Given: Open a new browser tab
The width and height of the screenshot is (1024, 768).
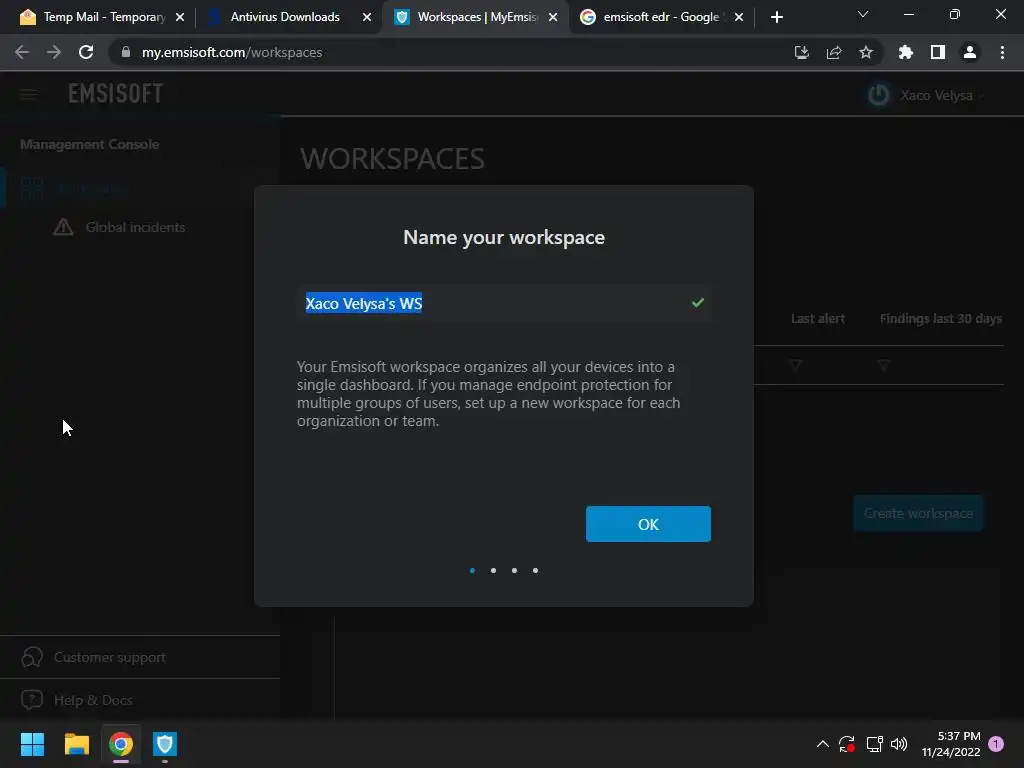Looking at the screenshot, I should coord(776,17).
